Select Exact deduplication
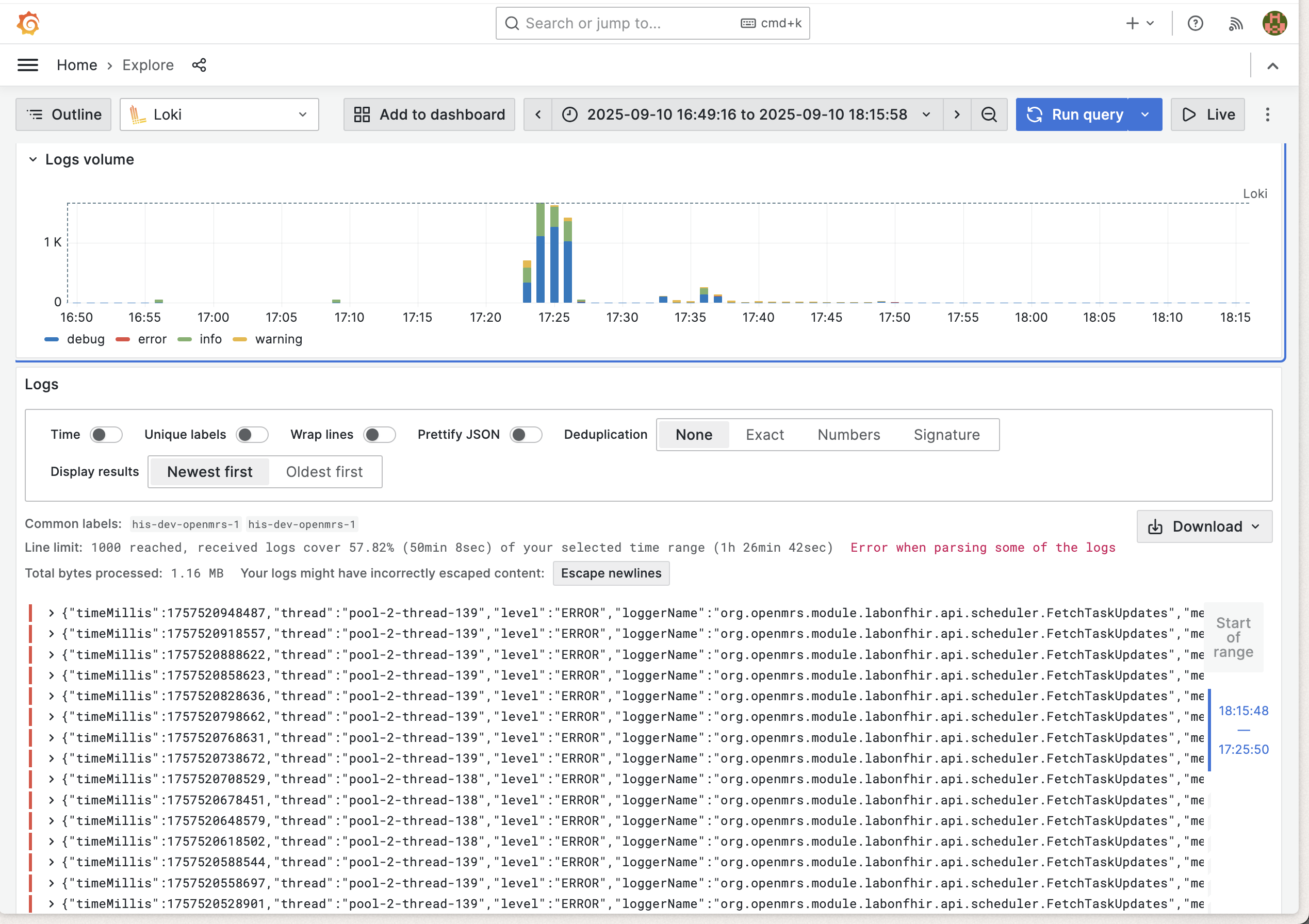1309x924 pixels. coord(764,435)
